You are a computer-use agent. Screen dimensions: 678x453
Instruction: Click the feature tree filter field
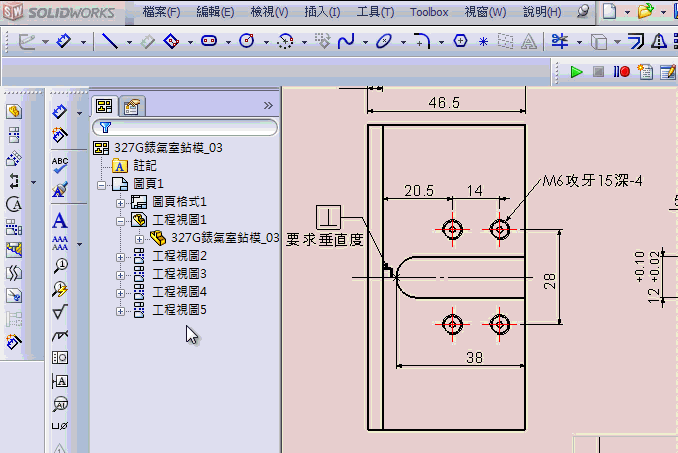point(185,127)
